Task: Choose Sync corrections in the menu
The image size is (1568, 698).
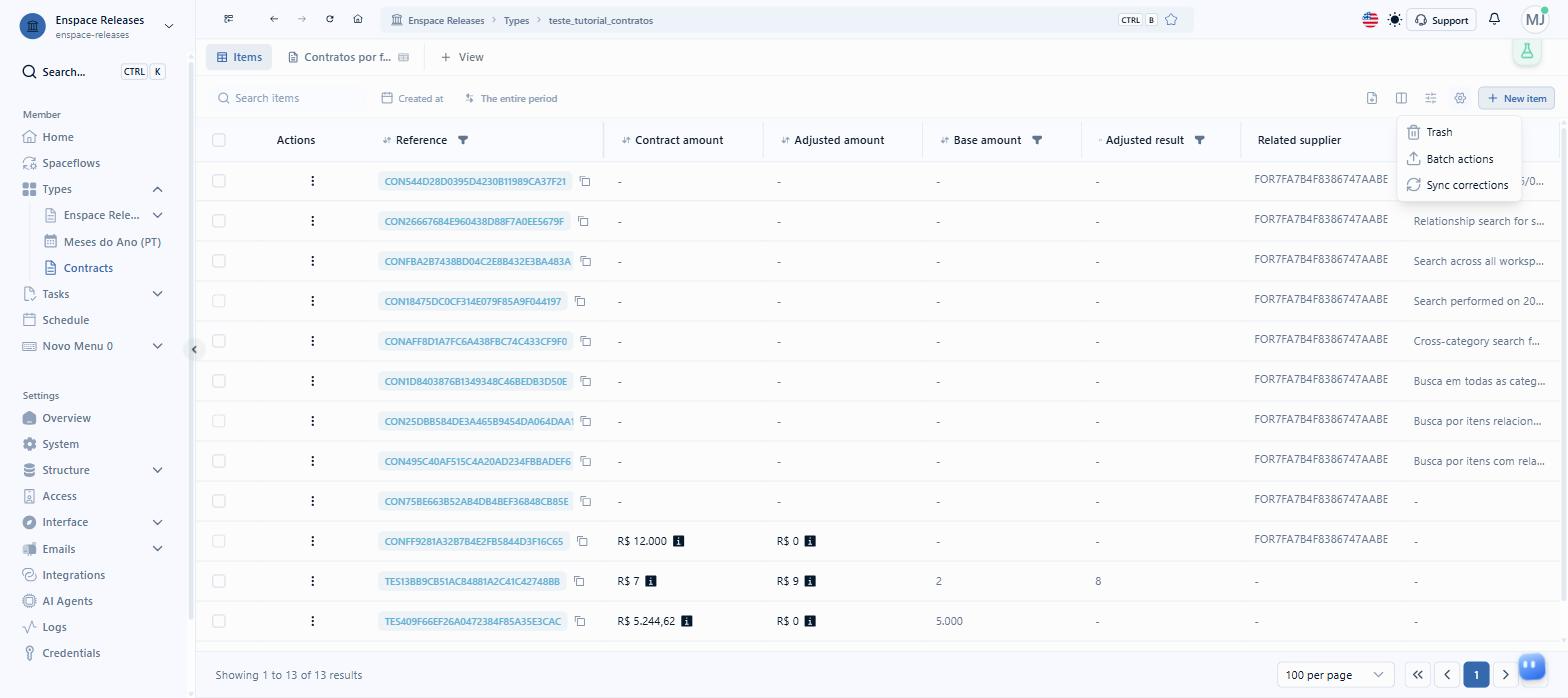Action: click(x=1459, y=185)
